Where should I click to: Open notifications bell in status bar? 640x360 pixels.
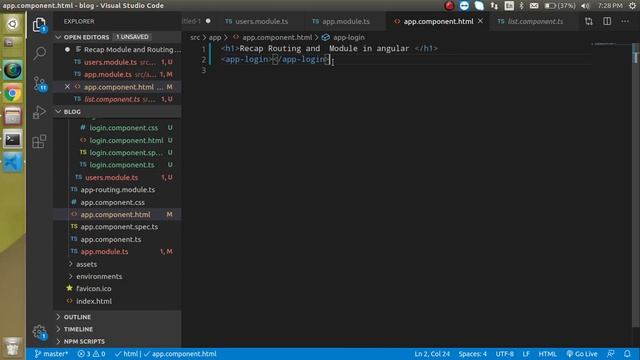click(627, 354)
